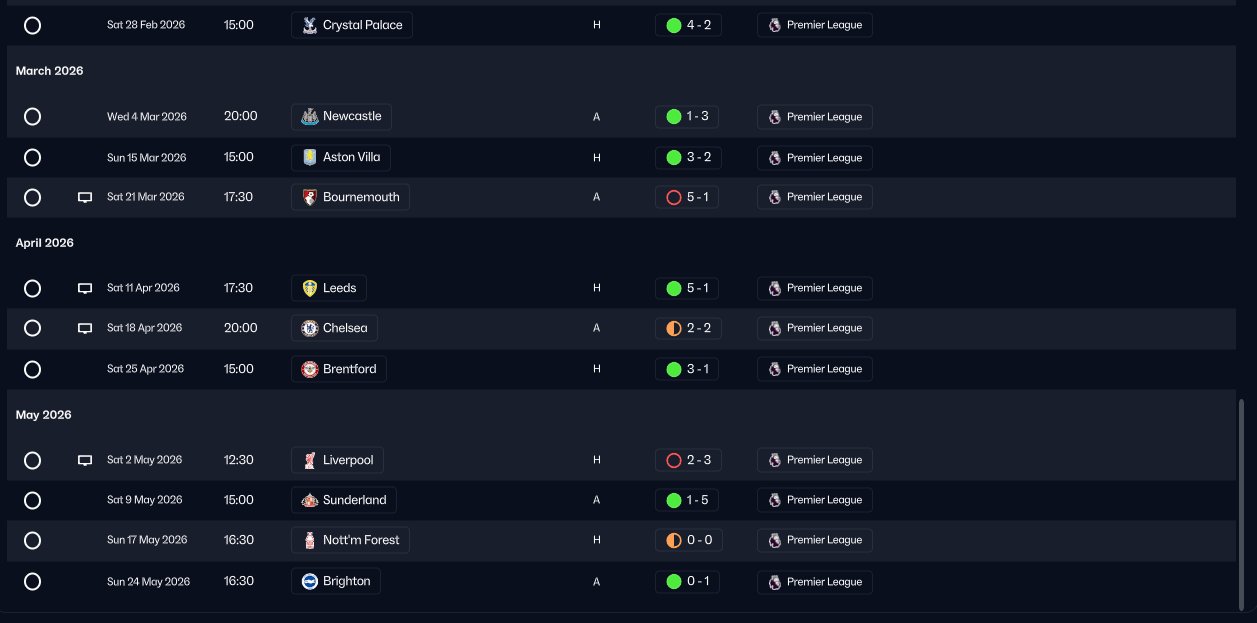Image resolution: width=1257 pixels, height=623 pixels.
Task: Open the 5 - 1 result against Bournemouth
Action: [688, 197]
